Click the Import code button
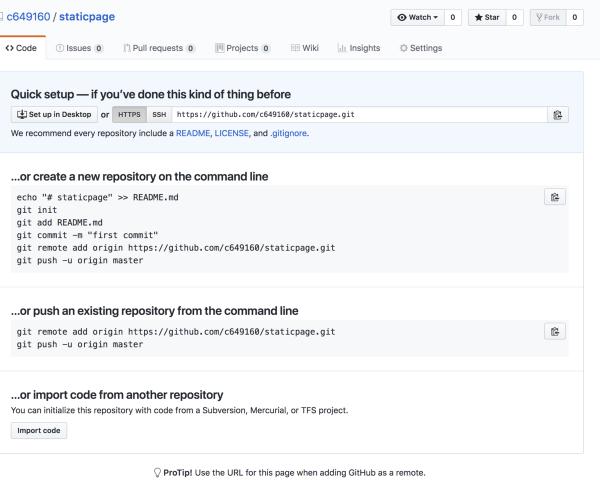Image resolution: width=600 pixels, height=490 pixels. tap(39, 431)
